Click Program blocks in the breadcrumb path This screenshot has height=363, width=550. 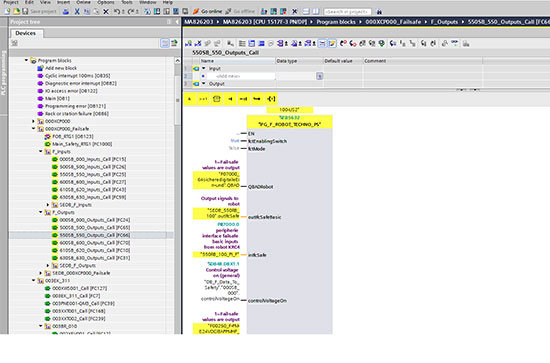point(336,22)
